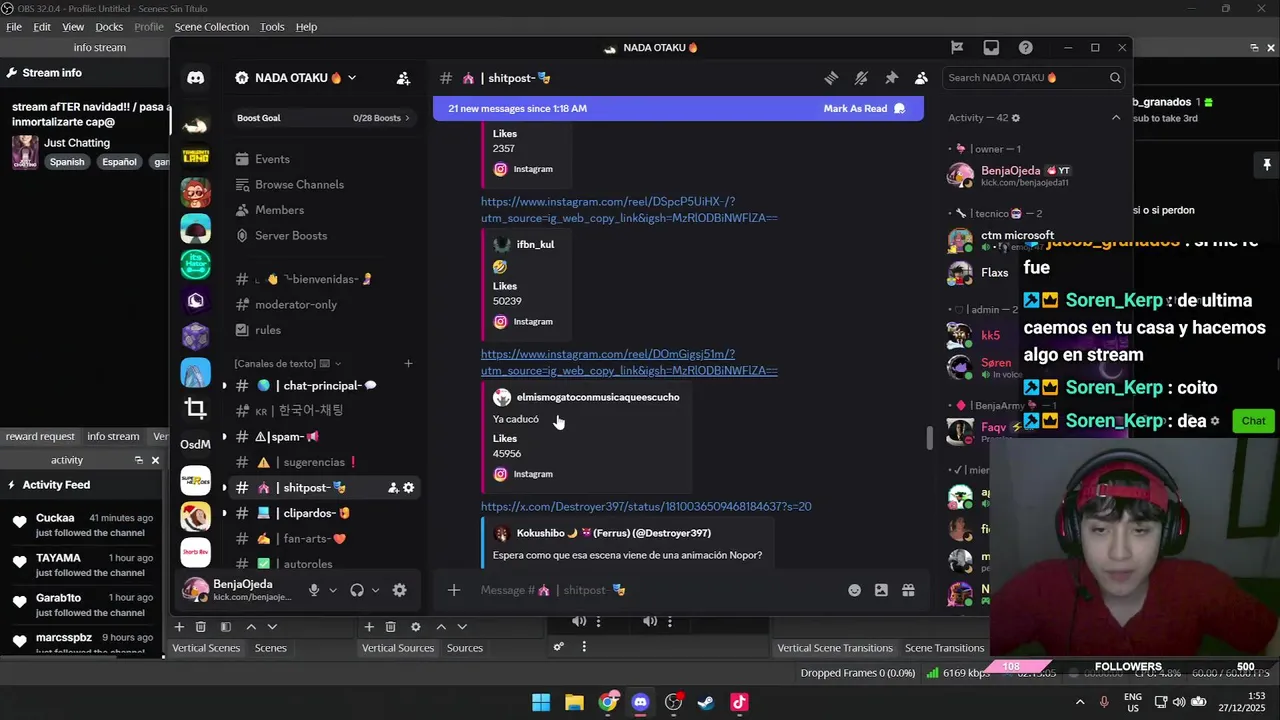Screen dimensions: 1280x720
Task: Toggle Discord headphones deafen
Action: click(357, 590)
